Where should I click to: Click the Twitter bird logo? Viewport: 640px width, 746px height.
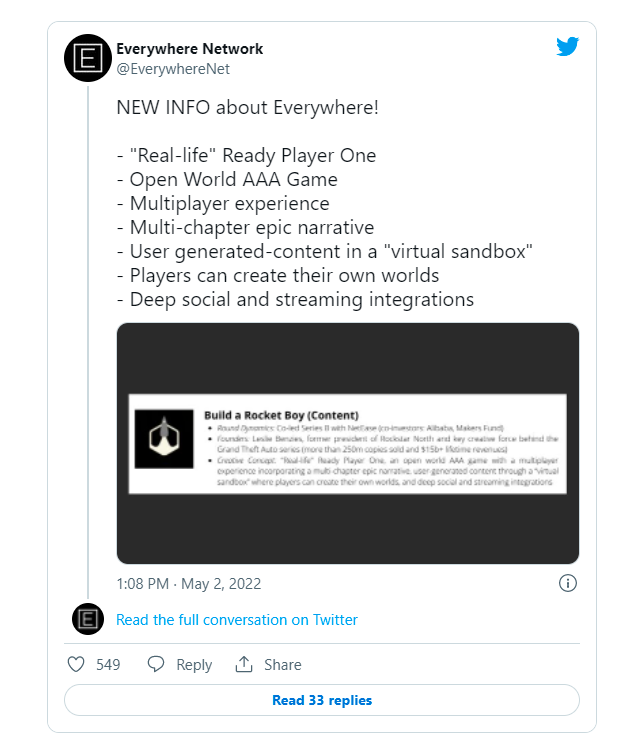coord(567,47)
